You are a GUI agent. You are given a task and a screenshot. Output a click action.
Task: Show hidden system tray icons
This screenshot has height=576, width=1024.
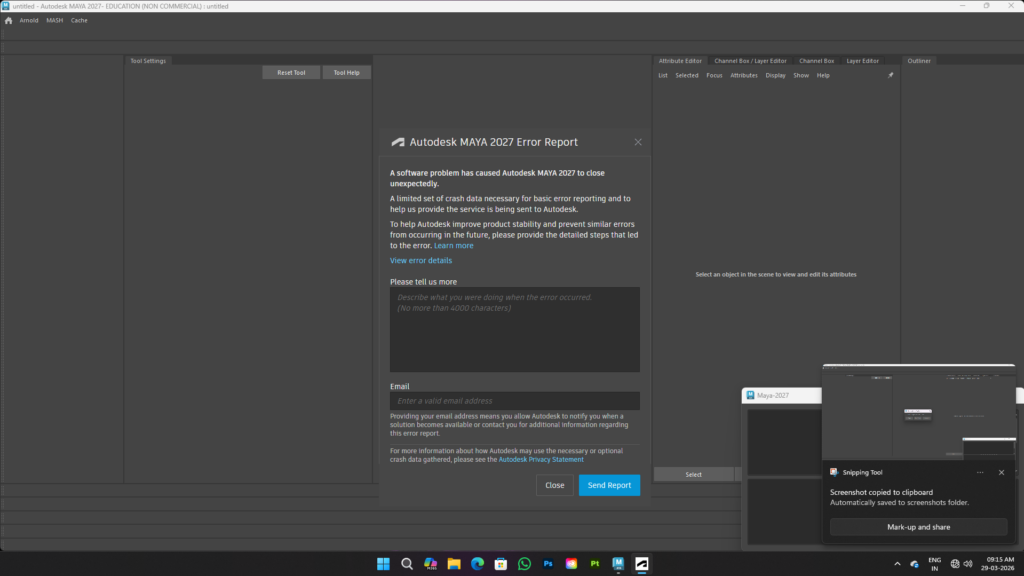point(897,564)
